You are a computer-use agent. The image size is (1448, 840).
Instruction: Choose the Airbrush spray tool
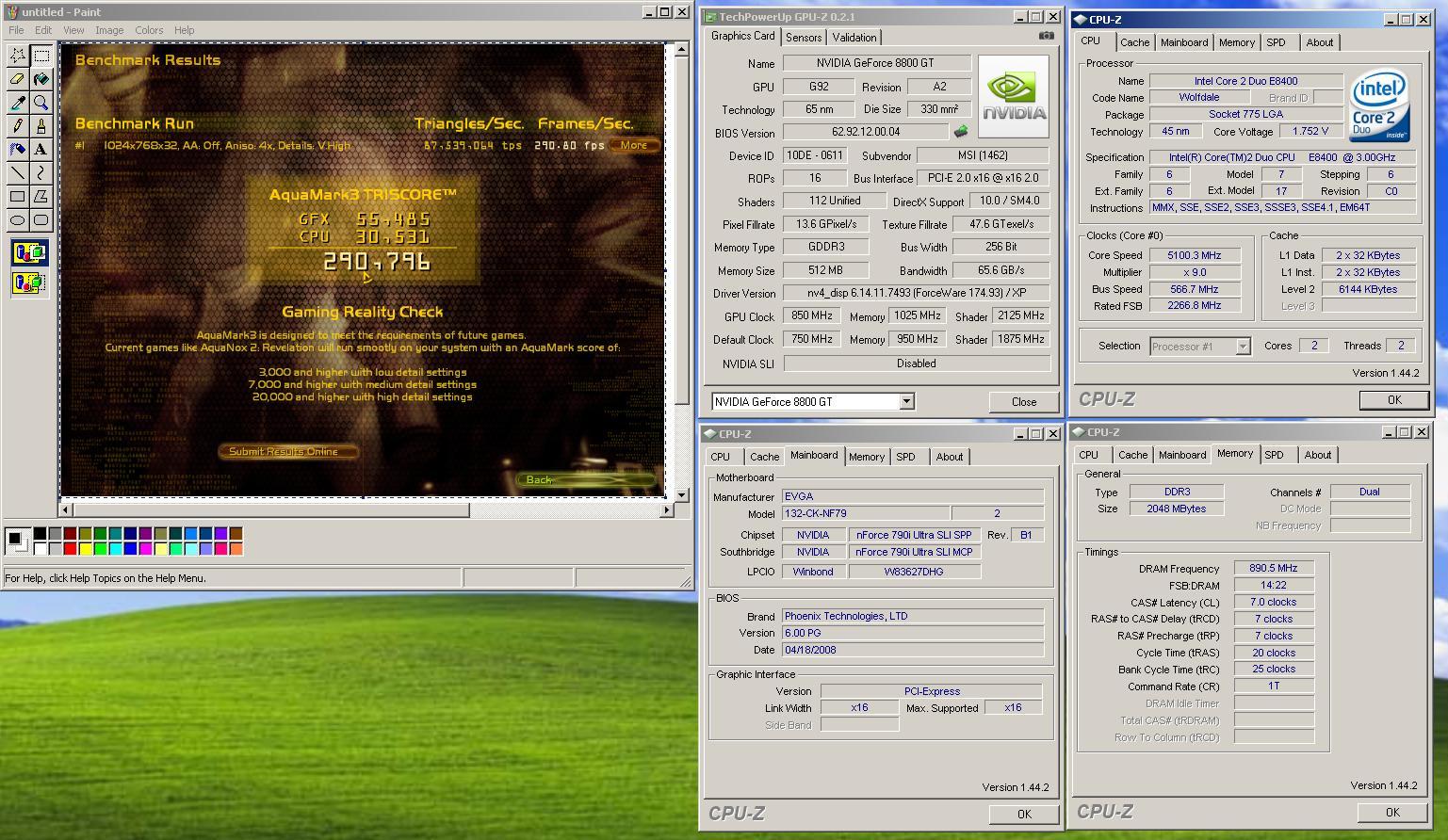(x=17, y=150)
